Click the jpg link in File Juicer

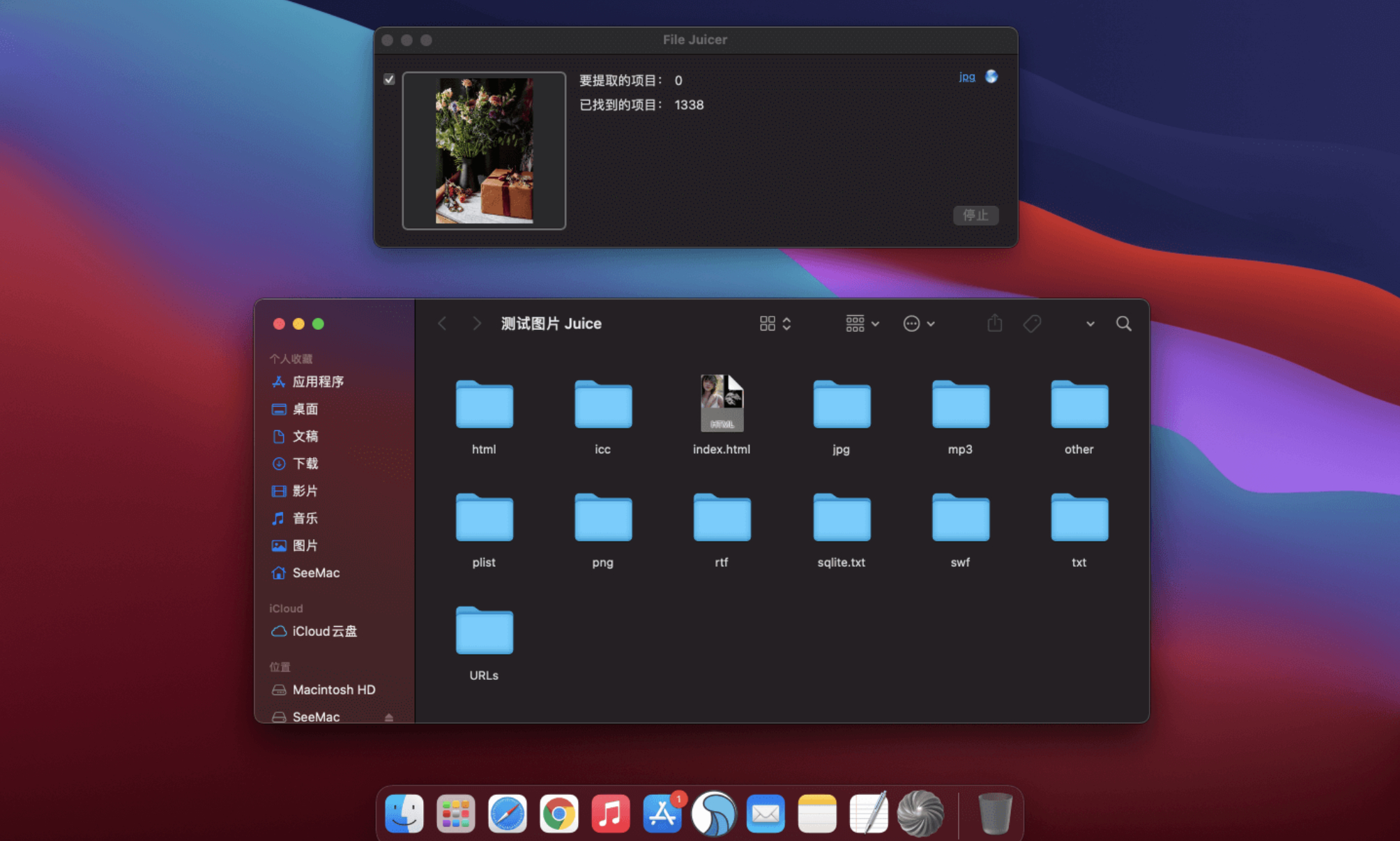tap(966, 77)
